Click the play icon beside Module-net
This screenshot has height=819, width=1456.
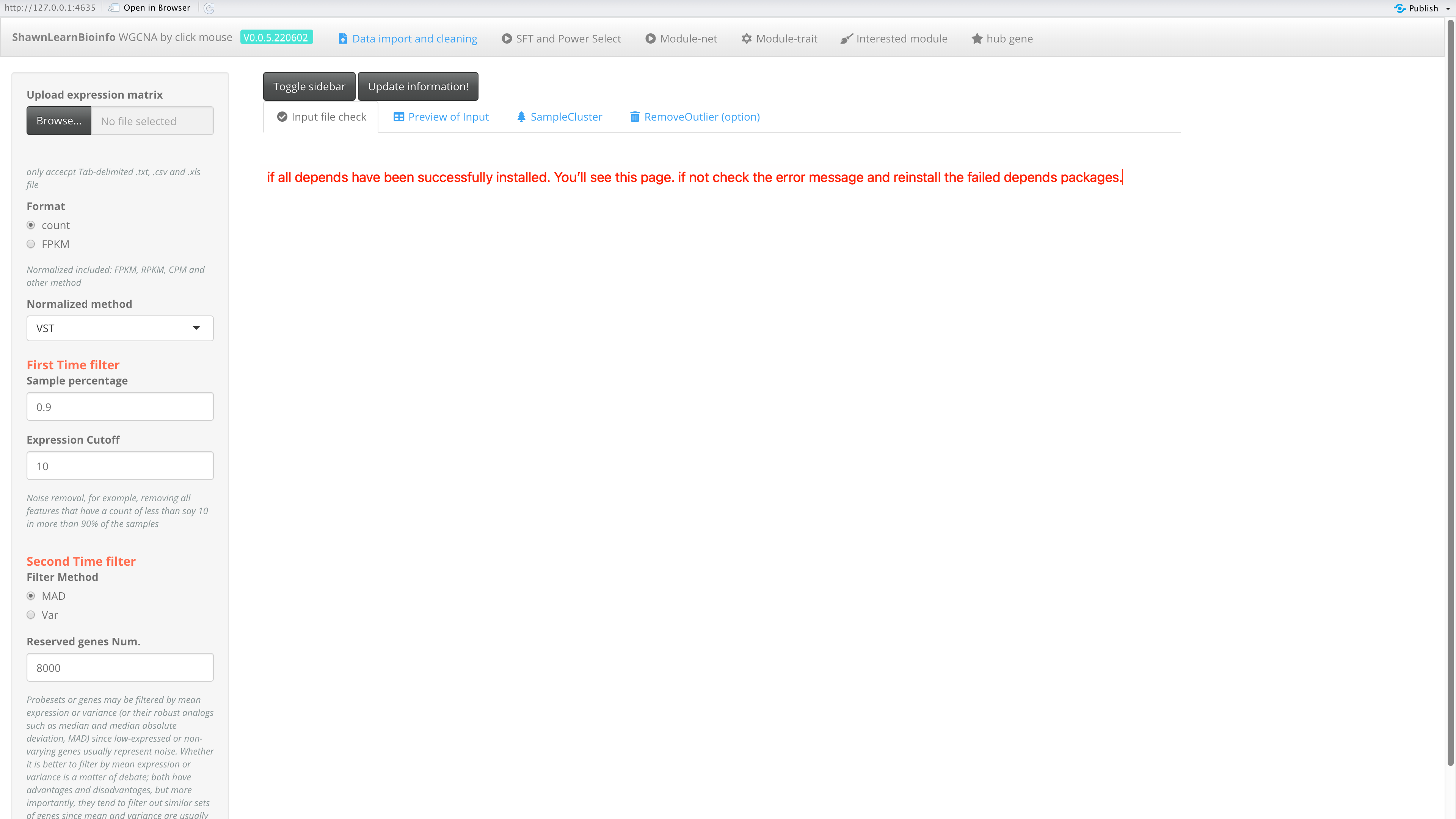pos(651,38)
